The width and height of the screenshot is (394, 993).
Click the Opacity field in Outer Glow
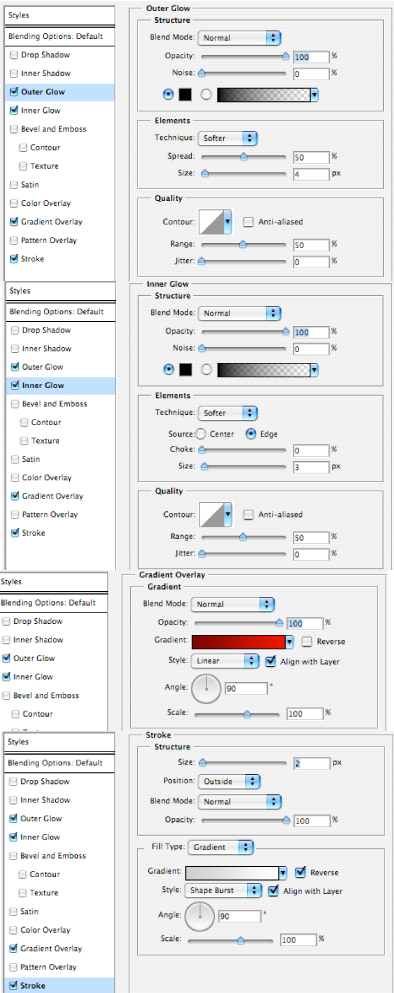coord(311,57)
